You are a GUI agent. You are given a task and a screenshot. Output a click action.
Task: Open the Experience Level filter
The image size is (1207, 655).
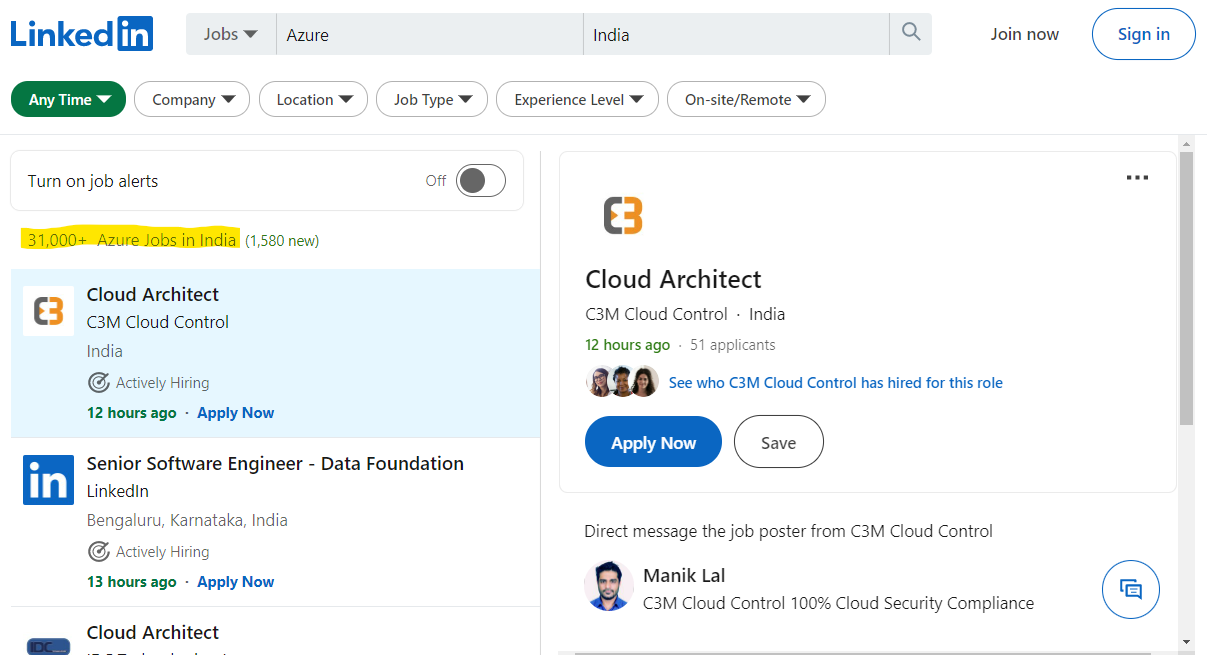(x=577, y=99)
